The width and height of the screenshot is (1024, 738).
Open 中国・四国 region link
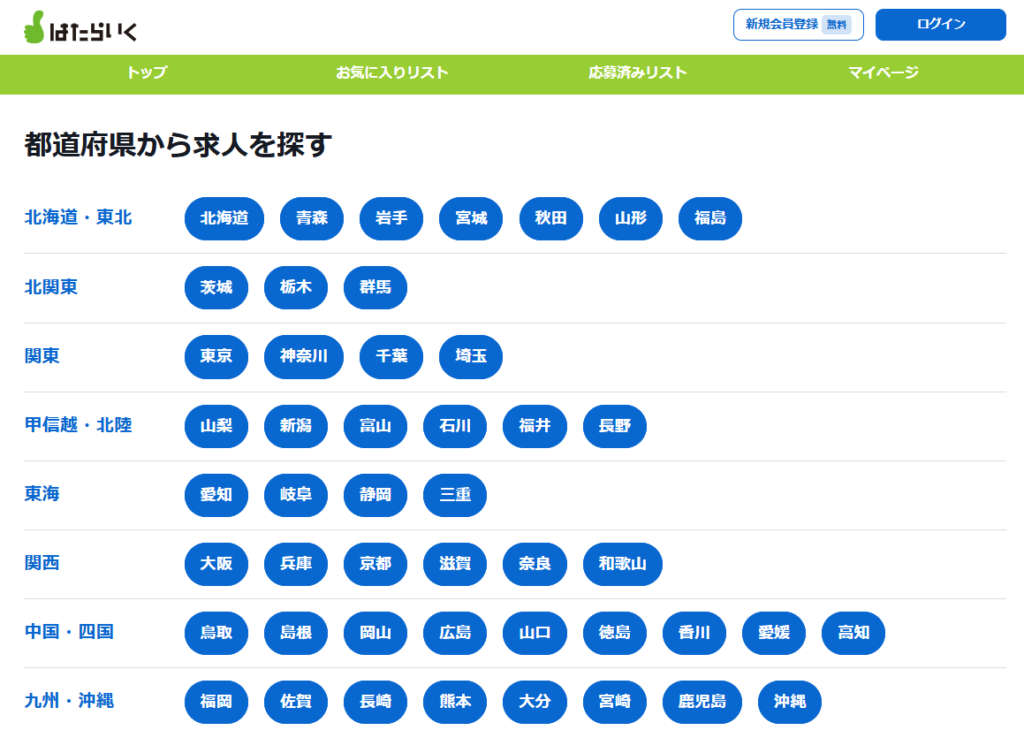(x=69, y=632)
